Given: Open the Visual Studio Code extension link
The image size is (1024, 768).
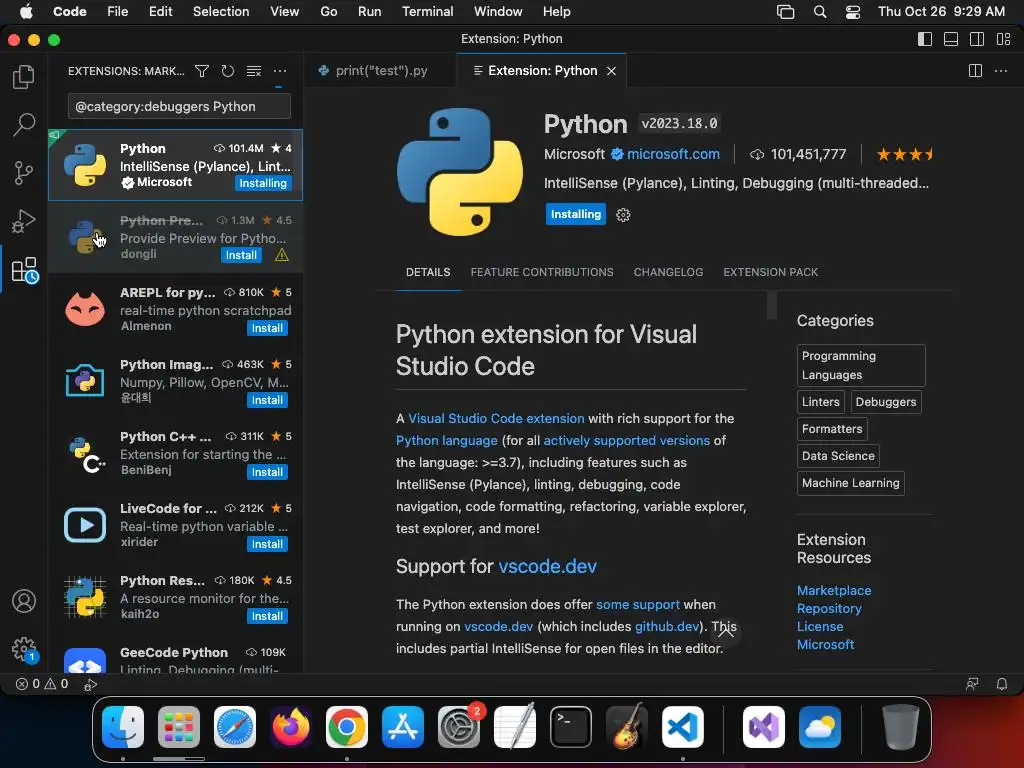Looking at the screenshot, I should tap(496, 418).
